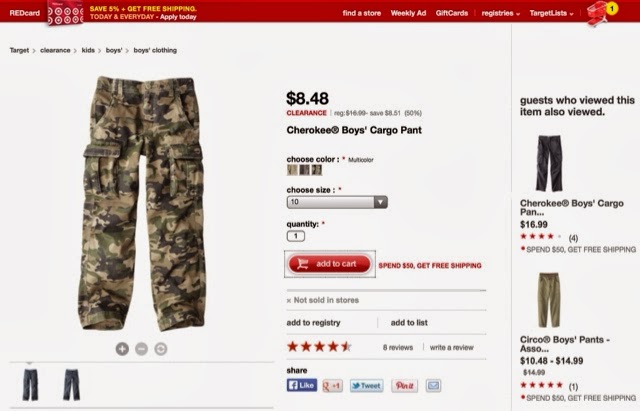Open the Weekly Ad page
The image size is (640, 411).
(408, 13)
